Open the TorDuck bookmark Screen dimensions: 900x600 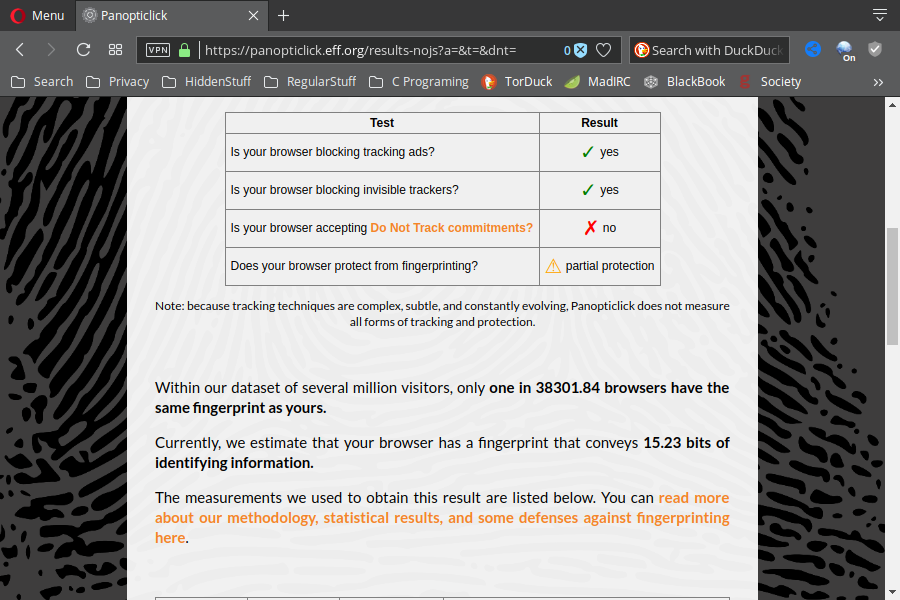(517, 82)
